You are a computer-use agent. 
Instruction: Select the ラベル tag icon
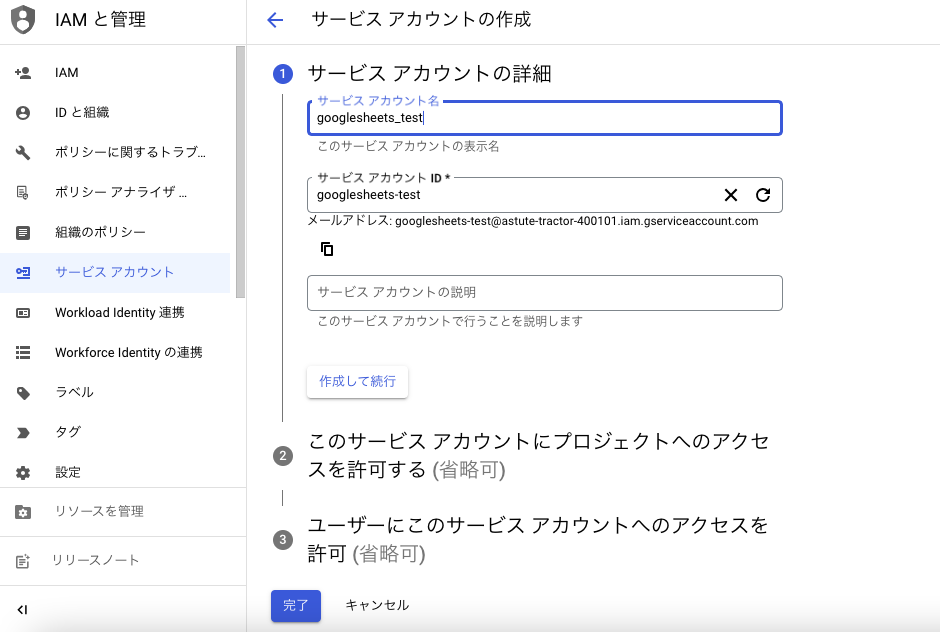click(x=22, y=392)
